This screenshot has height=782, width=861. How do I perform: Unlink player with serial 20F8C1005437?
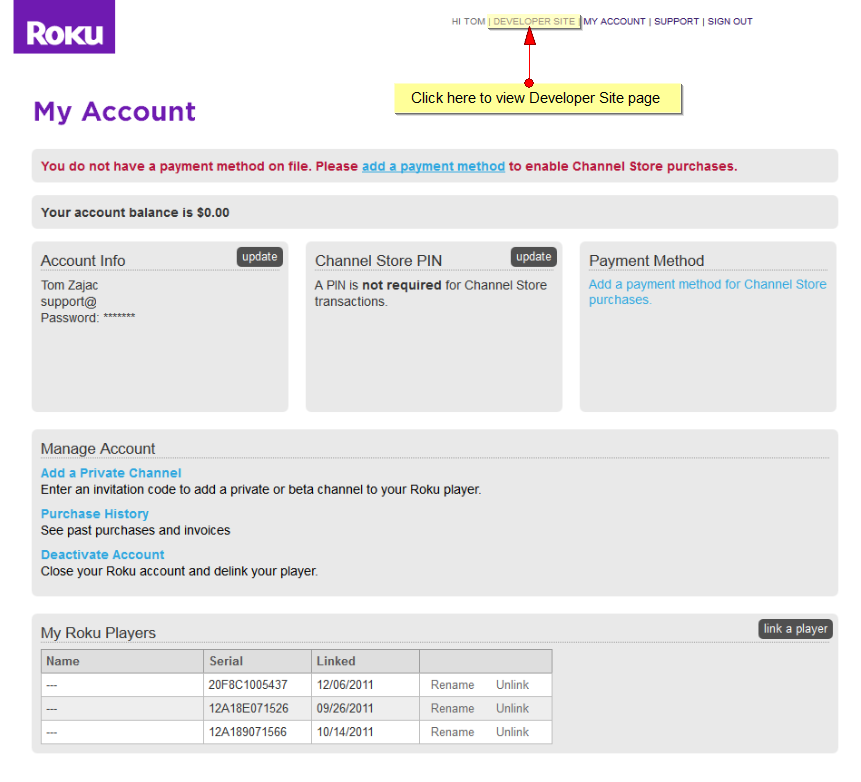coord(512,685)
